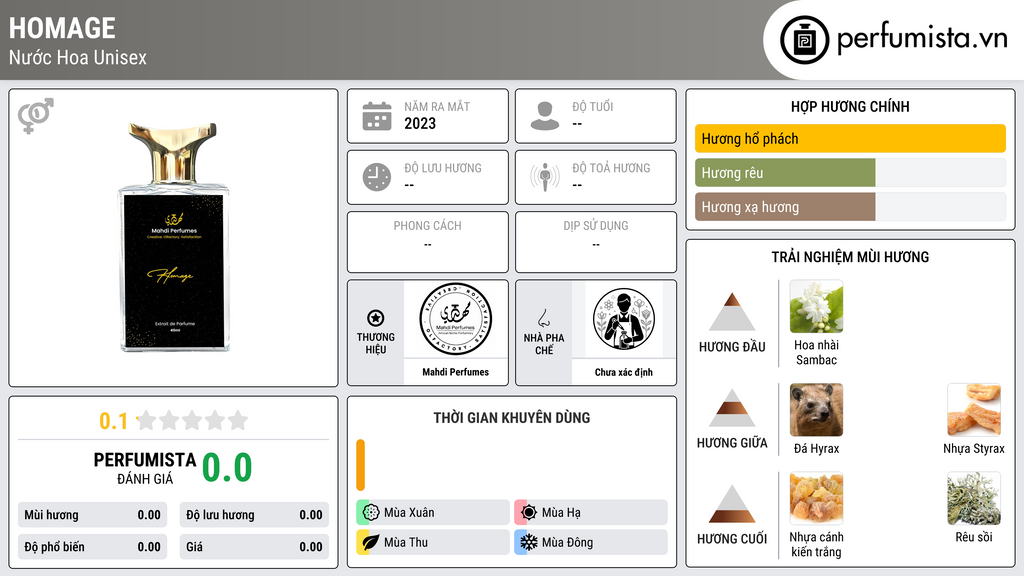Screen dimensions: 1024x576
Task: Open the Rêu sồi note image
Action: click(974, 499)
